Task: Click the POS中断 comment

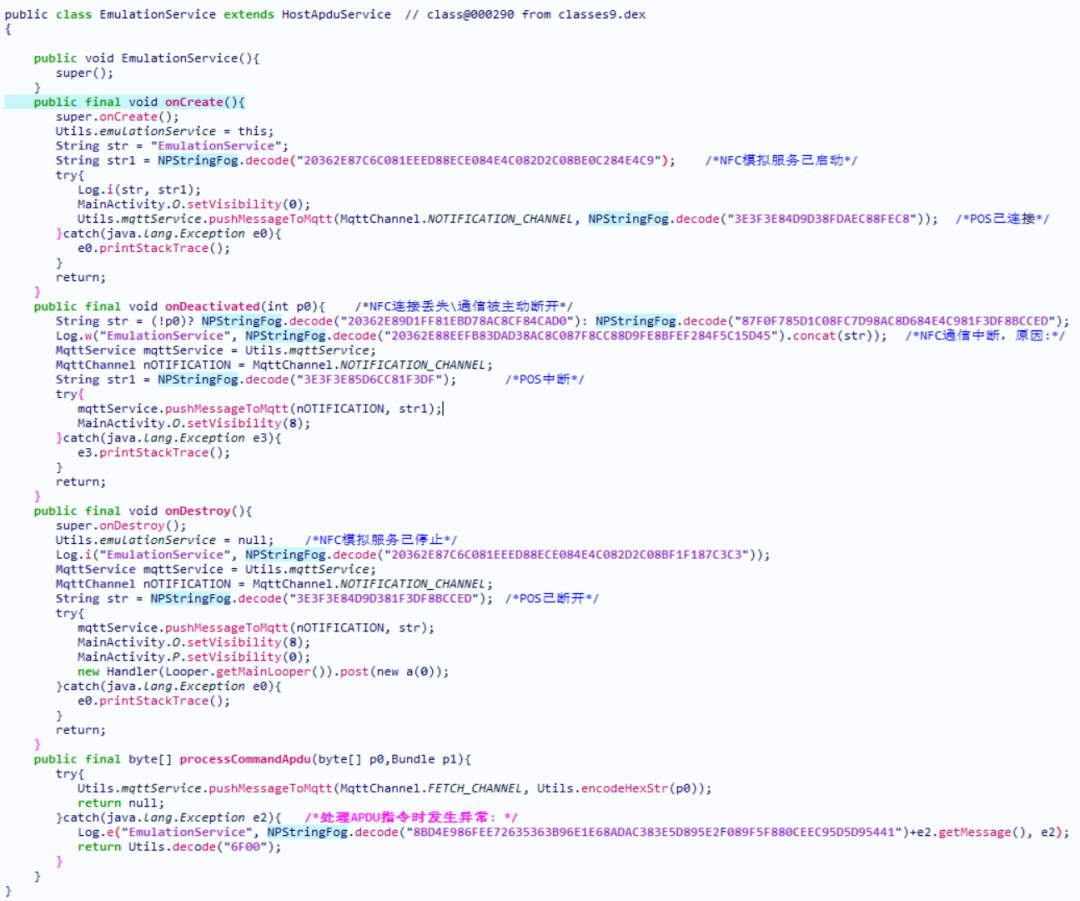Action: [x=545, y=379]
